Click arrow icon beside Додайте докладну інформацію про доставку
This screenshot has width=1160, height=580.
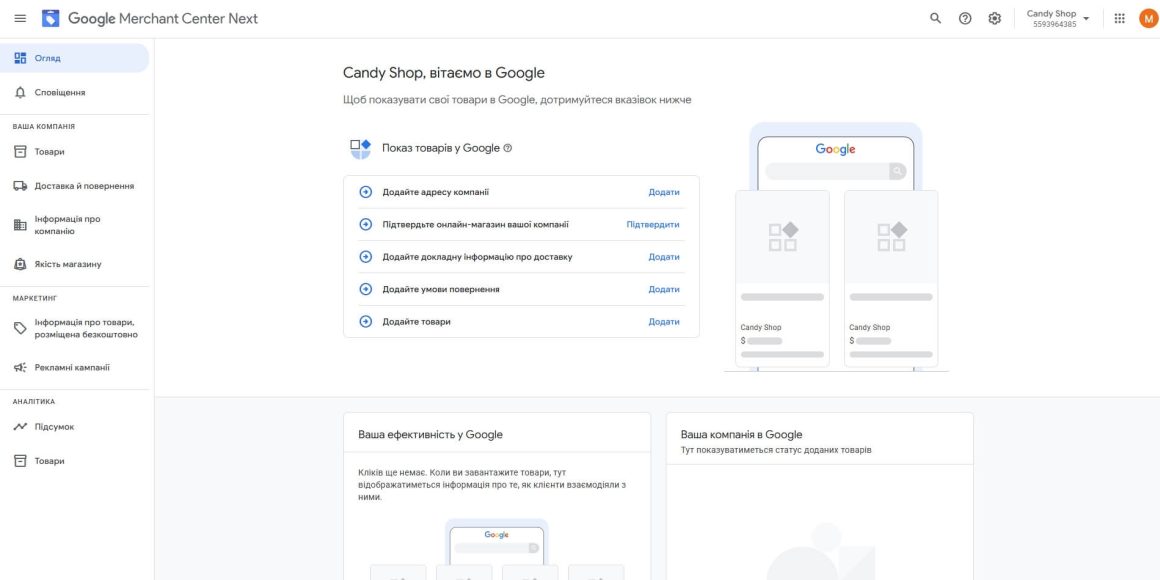[365, 257]
